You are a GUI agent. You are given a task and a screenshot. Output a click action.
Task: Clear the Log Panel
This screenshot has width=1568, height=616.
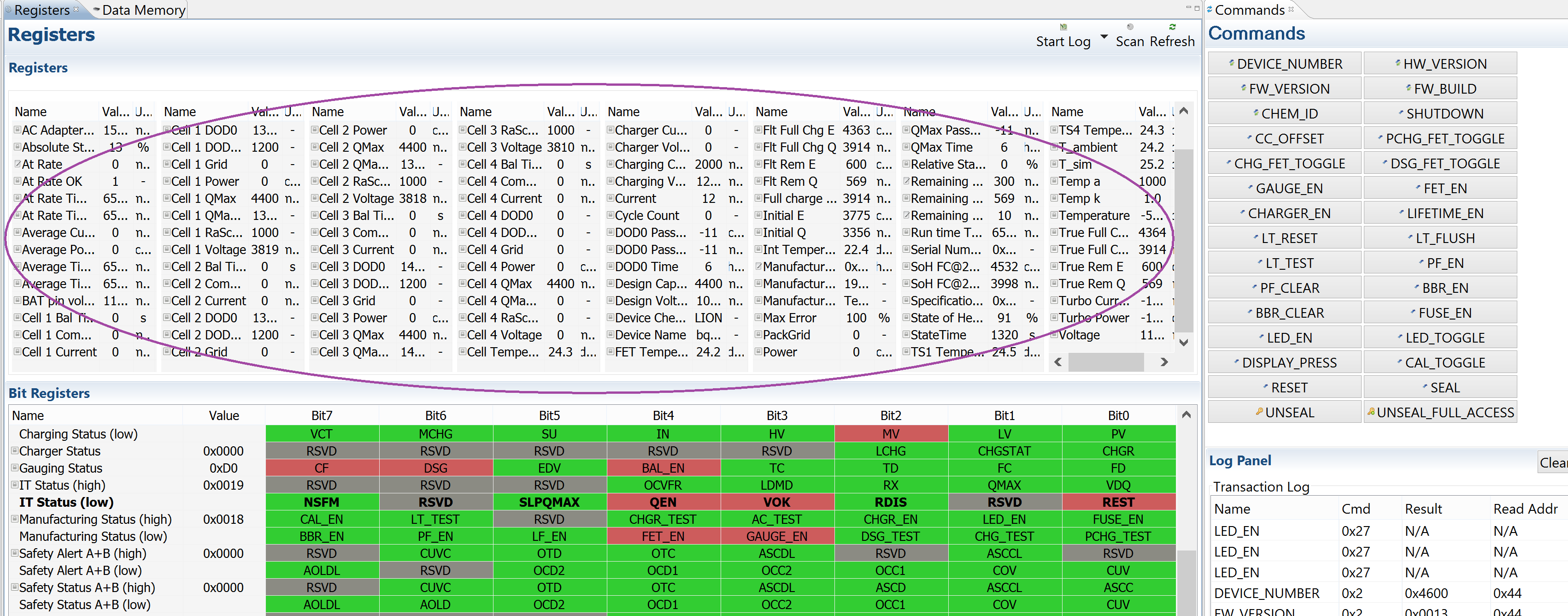click(1553, 462)
